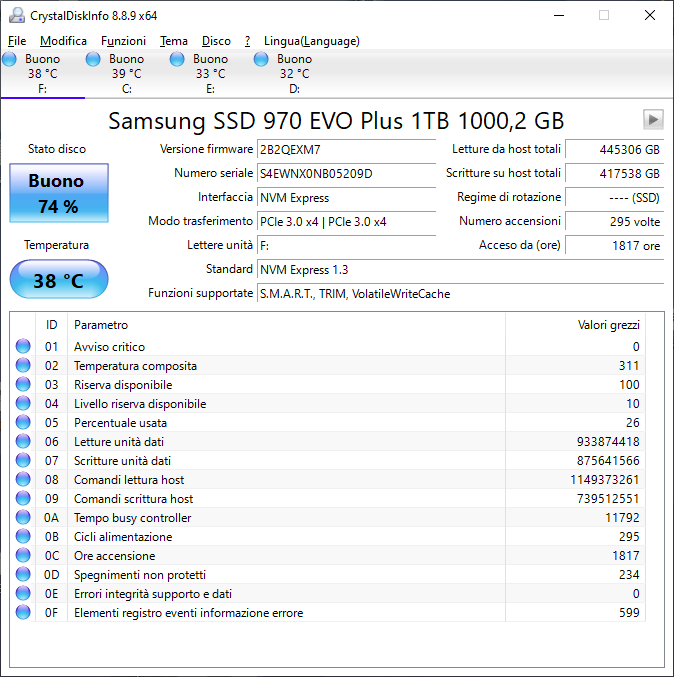Click status icon for Tempo busy controller
674x677 pixels.
[x=23, y=517]
